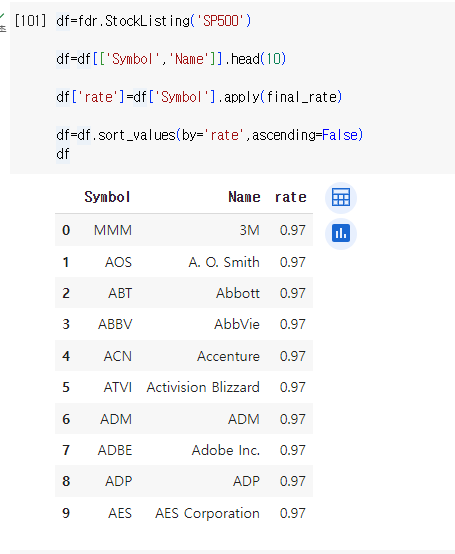Click the MMM symbol cell
The width and height of the screenshot is (455, 554).
point(113,230)
